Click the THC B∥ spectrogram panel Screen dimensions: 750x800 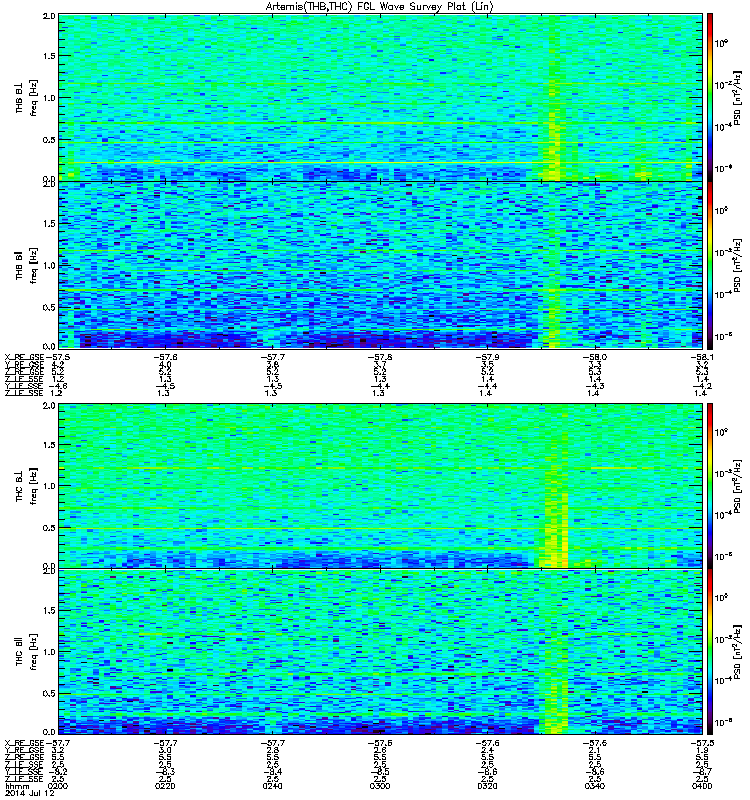point(380,652)
